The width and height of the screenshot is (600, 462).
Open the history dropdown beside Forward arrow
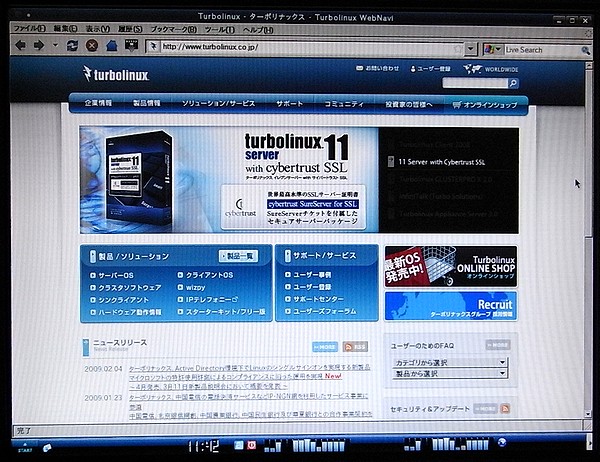tap(55, 45)
